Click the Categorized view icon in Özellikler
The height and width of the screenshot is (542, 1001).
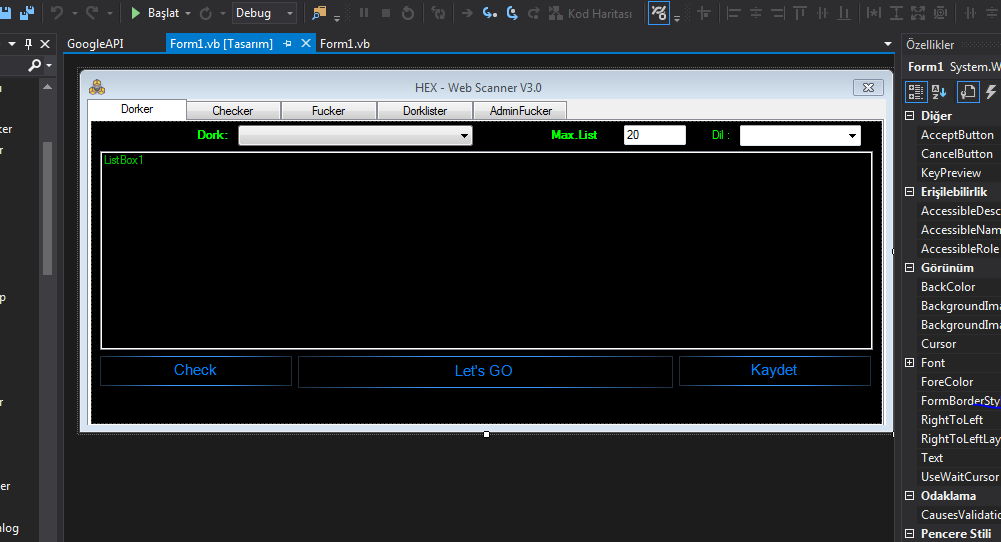pyautogui.click(x=916, y=92)
